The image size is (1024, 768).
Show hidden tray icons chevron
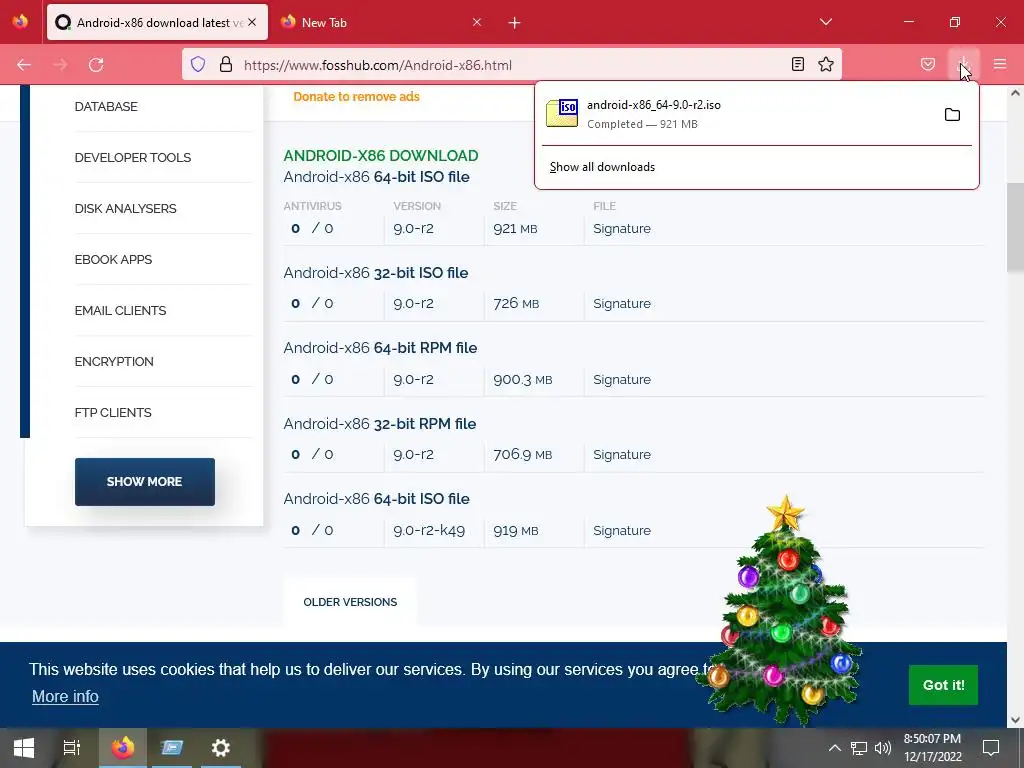pos(834,748)
